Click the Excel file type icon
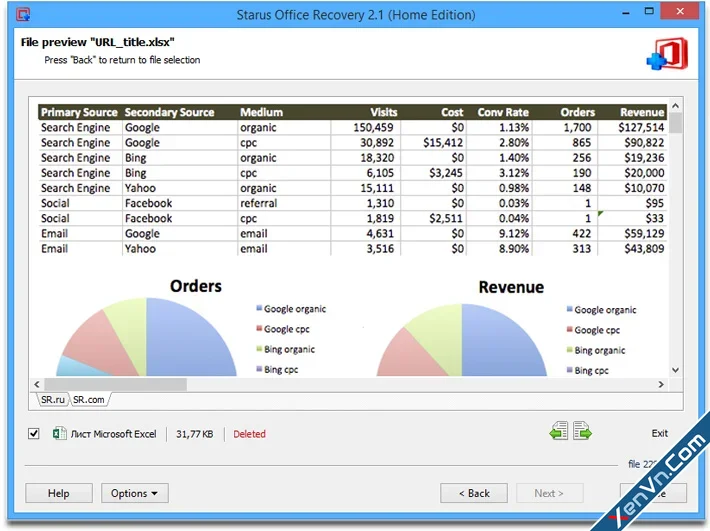 point(59,433)
